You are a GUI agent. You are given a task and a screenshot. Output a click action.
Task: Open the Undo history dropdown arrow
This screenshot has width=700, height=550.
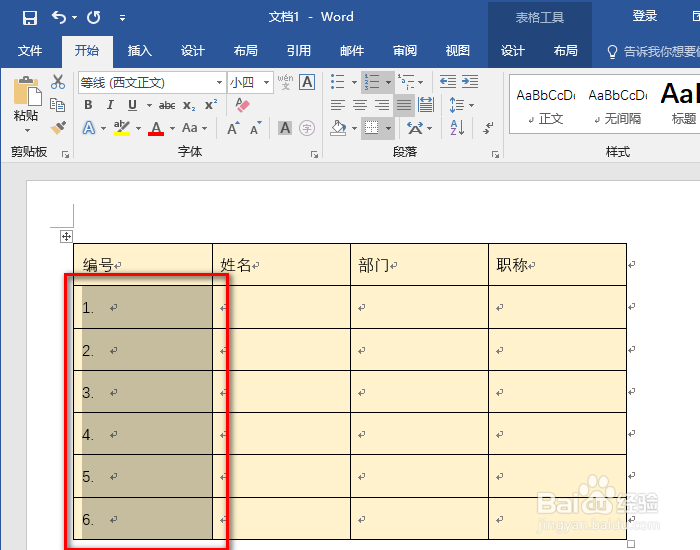click(x=75, y=18)
